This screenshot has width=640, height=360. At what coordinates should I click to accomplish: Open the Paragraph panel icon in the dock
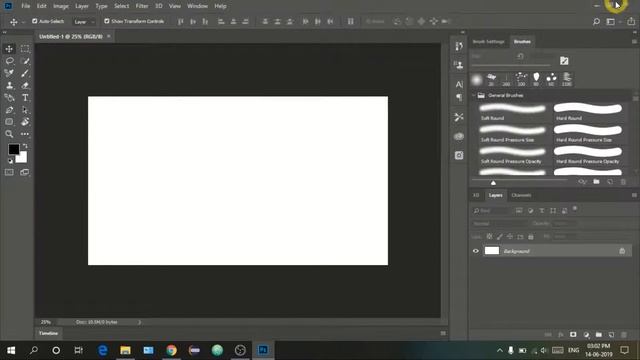(459, 97)
